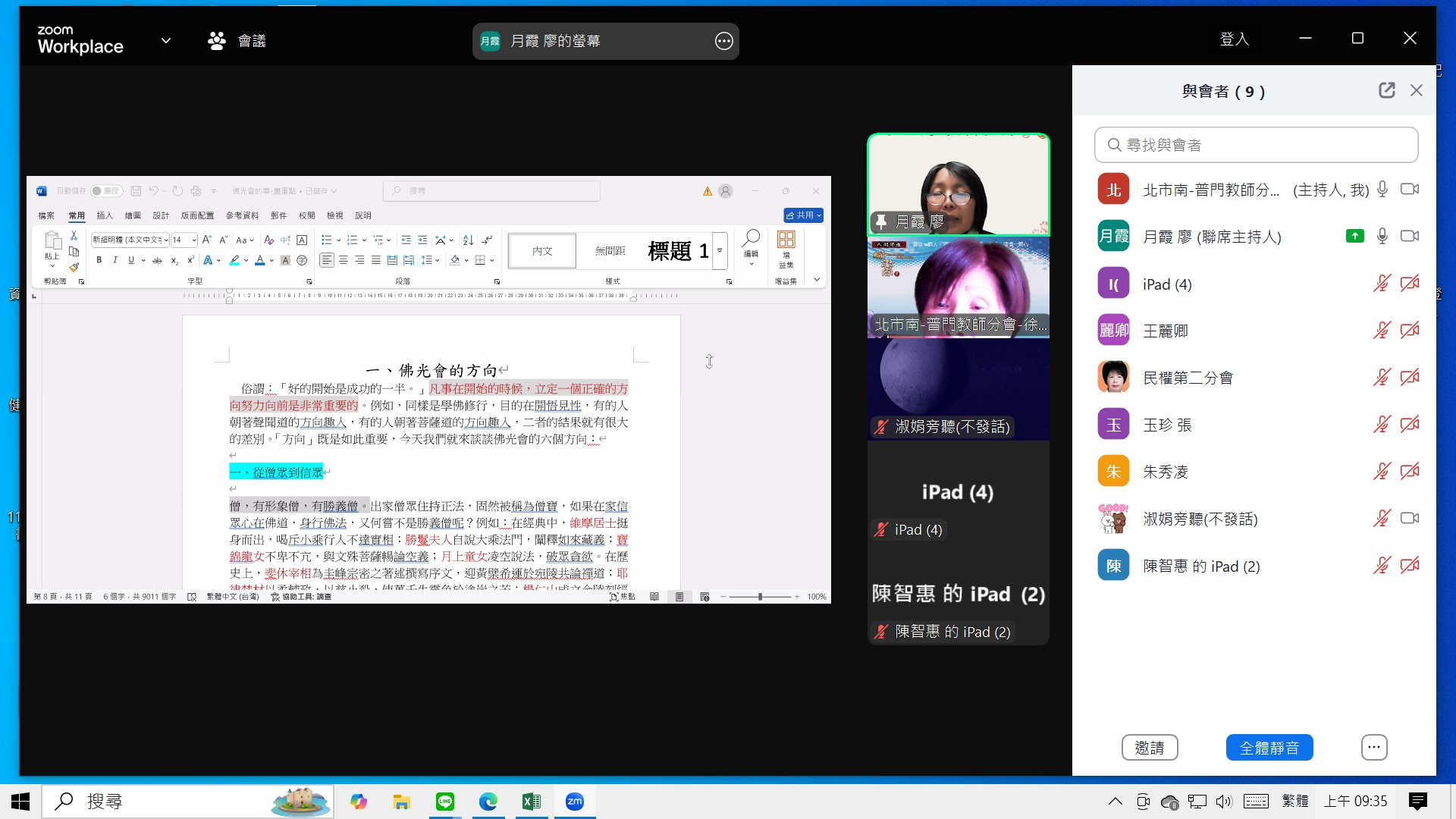Image resolution: width=1456 pixels, height=819 pixels.
Task: Pop out the participants panel
Action: click(x=1386, y=91)
